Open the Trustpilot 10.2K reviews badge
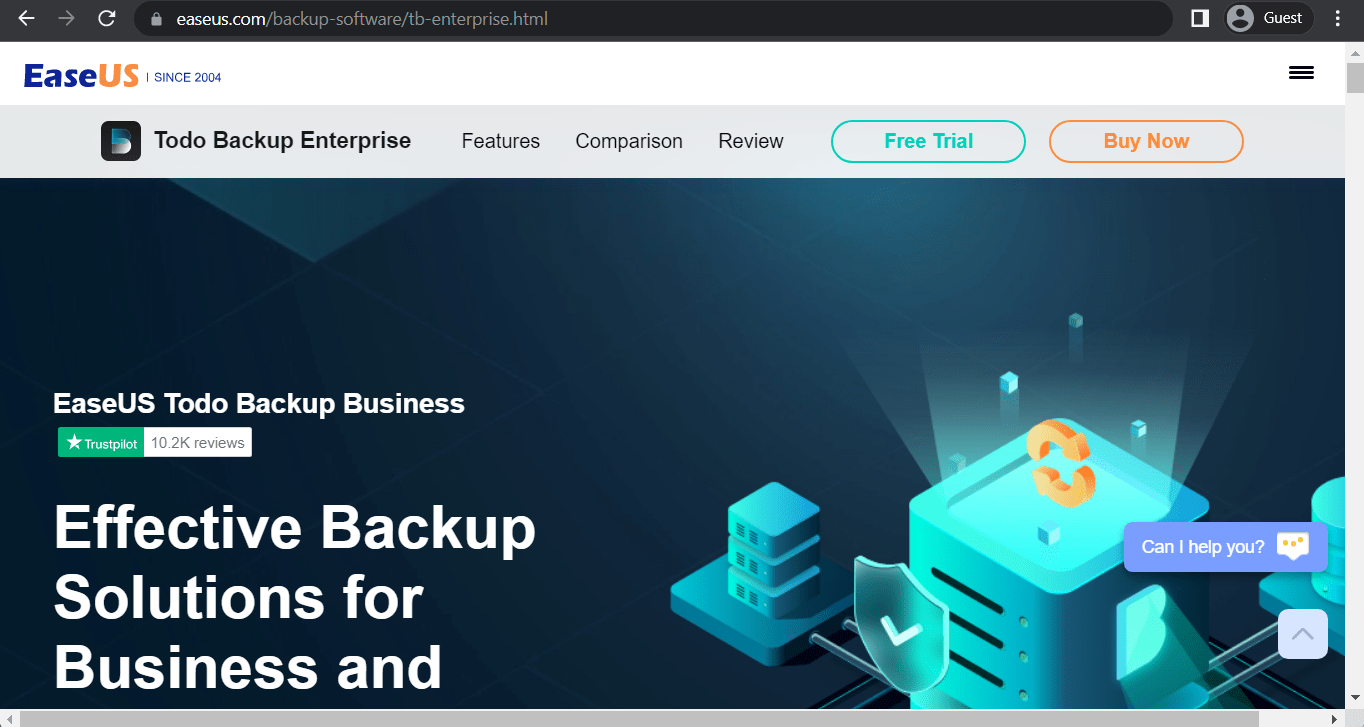Screen dimensions: 1364x727 (x=155, y=442)
